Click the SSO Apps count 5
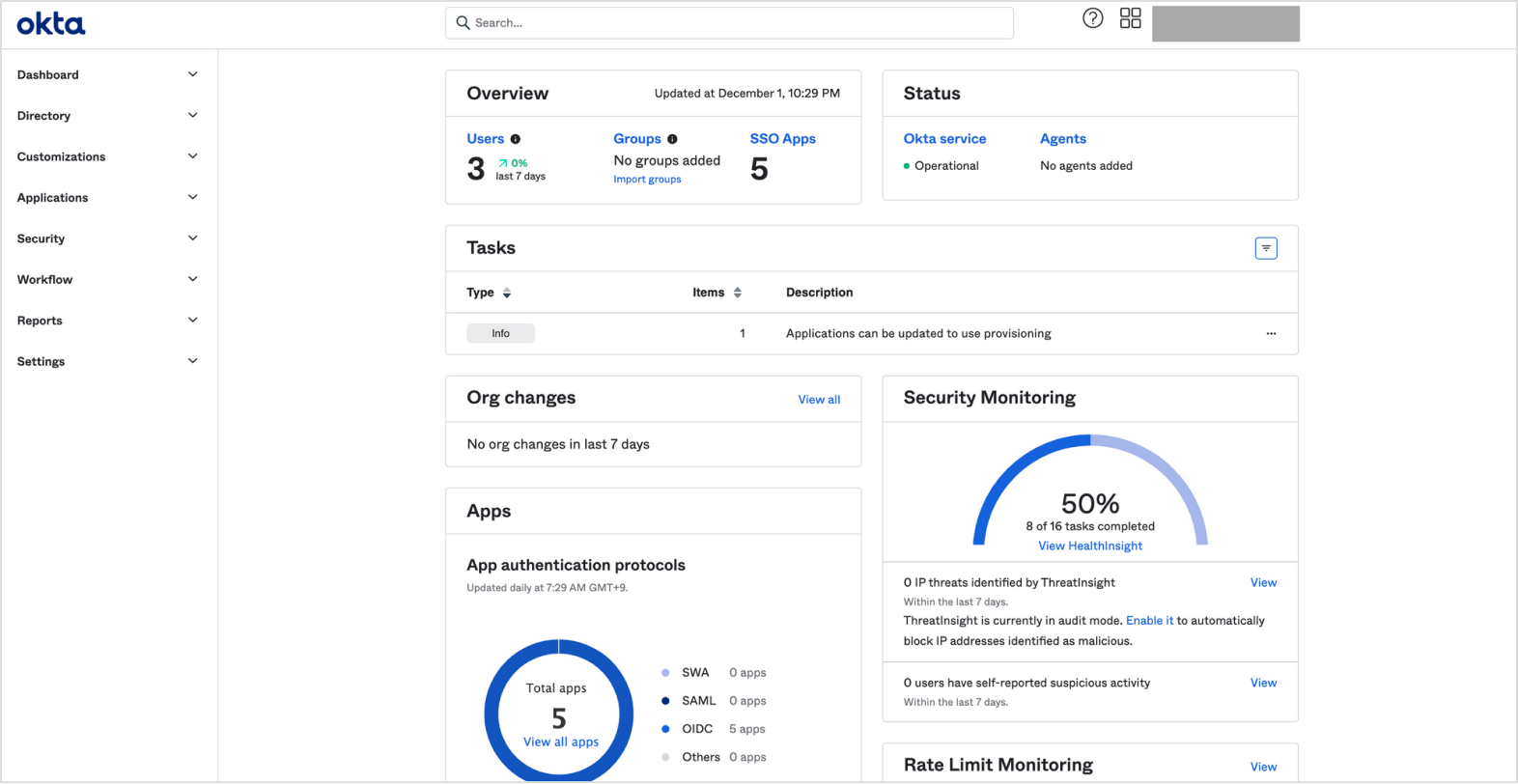 click(x=759, y=169)
